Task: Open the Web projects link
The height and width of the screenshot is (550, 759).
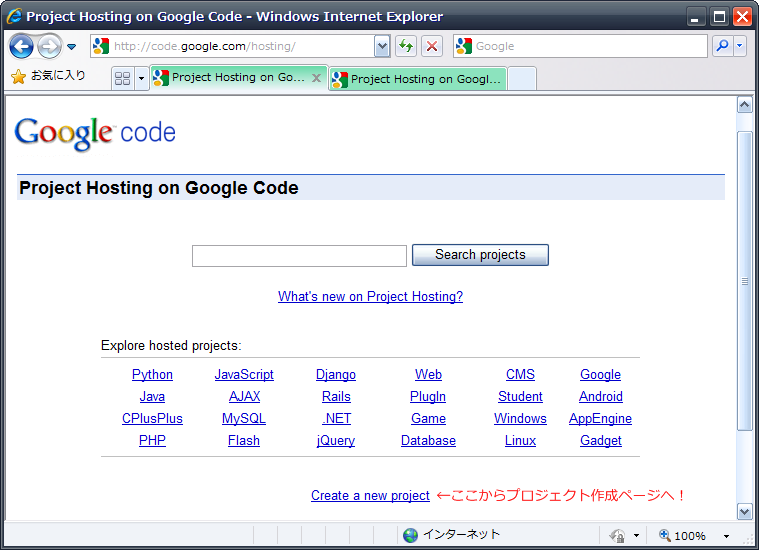Action: pos(428,375)
